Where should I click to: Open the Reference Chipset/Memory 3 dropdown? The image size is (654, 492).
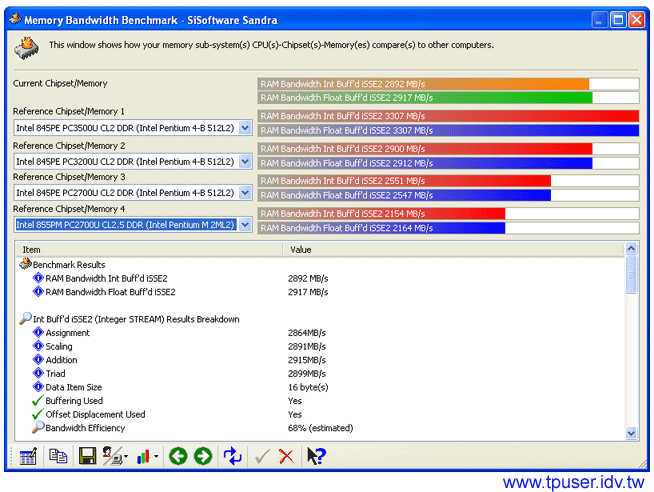(245, 193)
